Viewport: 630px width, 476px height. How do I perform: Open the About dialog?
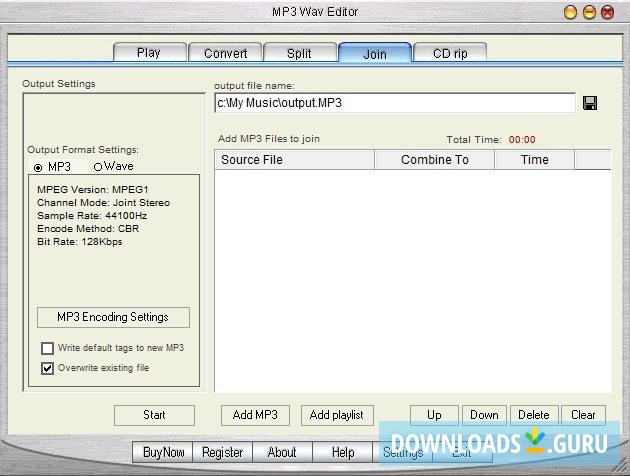tap(282, 452)
